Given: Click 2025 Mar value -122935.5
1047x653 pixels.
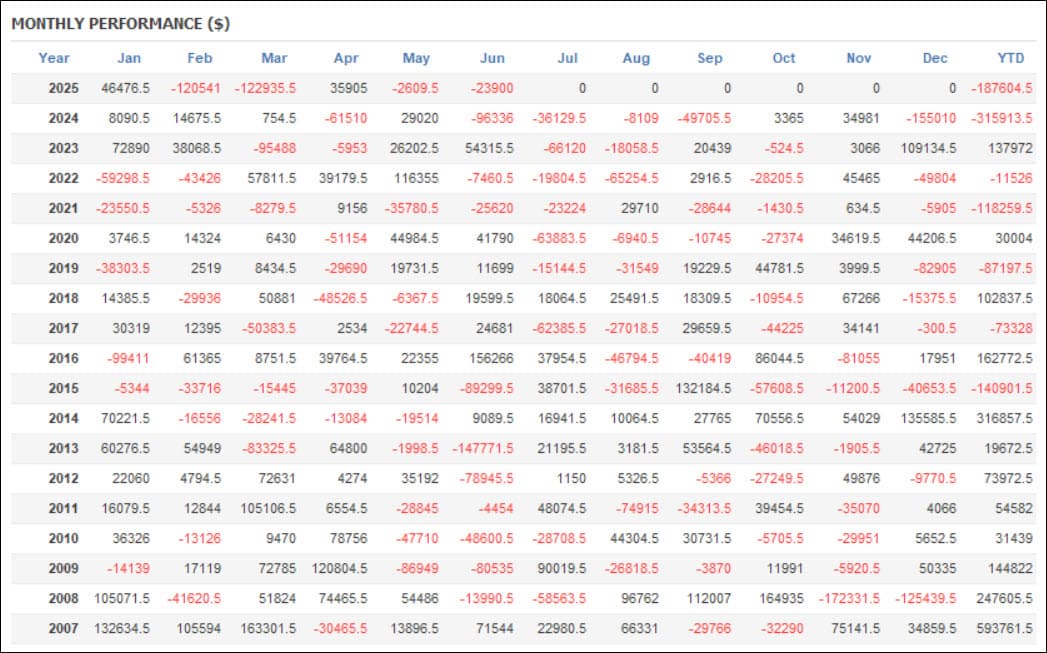Looking at the screenshot, I should click(265, 88).
